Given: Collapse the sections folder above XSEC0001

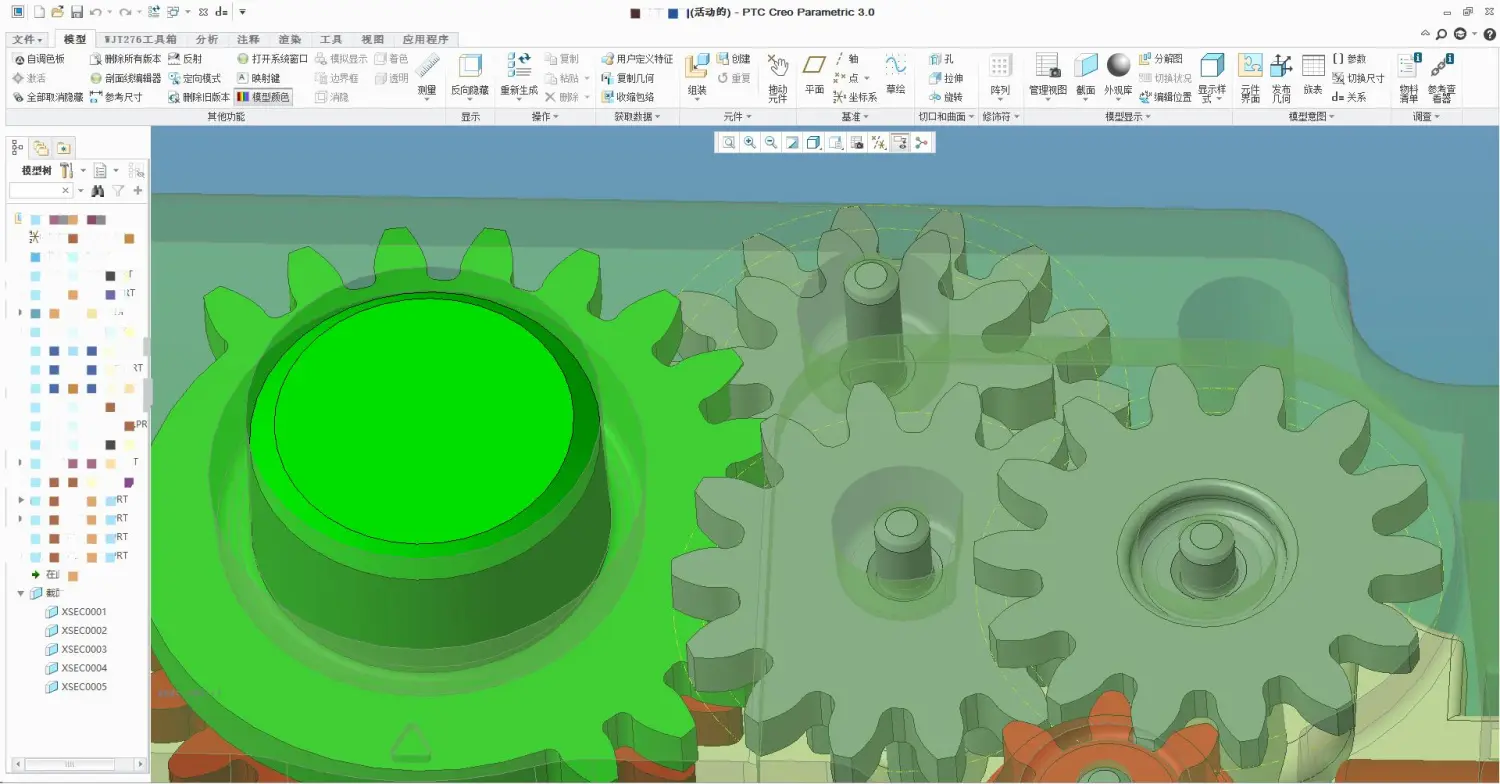Looking at the screenshot, I should (21, 593).
